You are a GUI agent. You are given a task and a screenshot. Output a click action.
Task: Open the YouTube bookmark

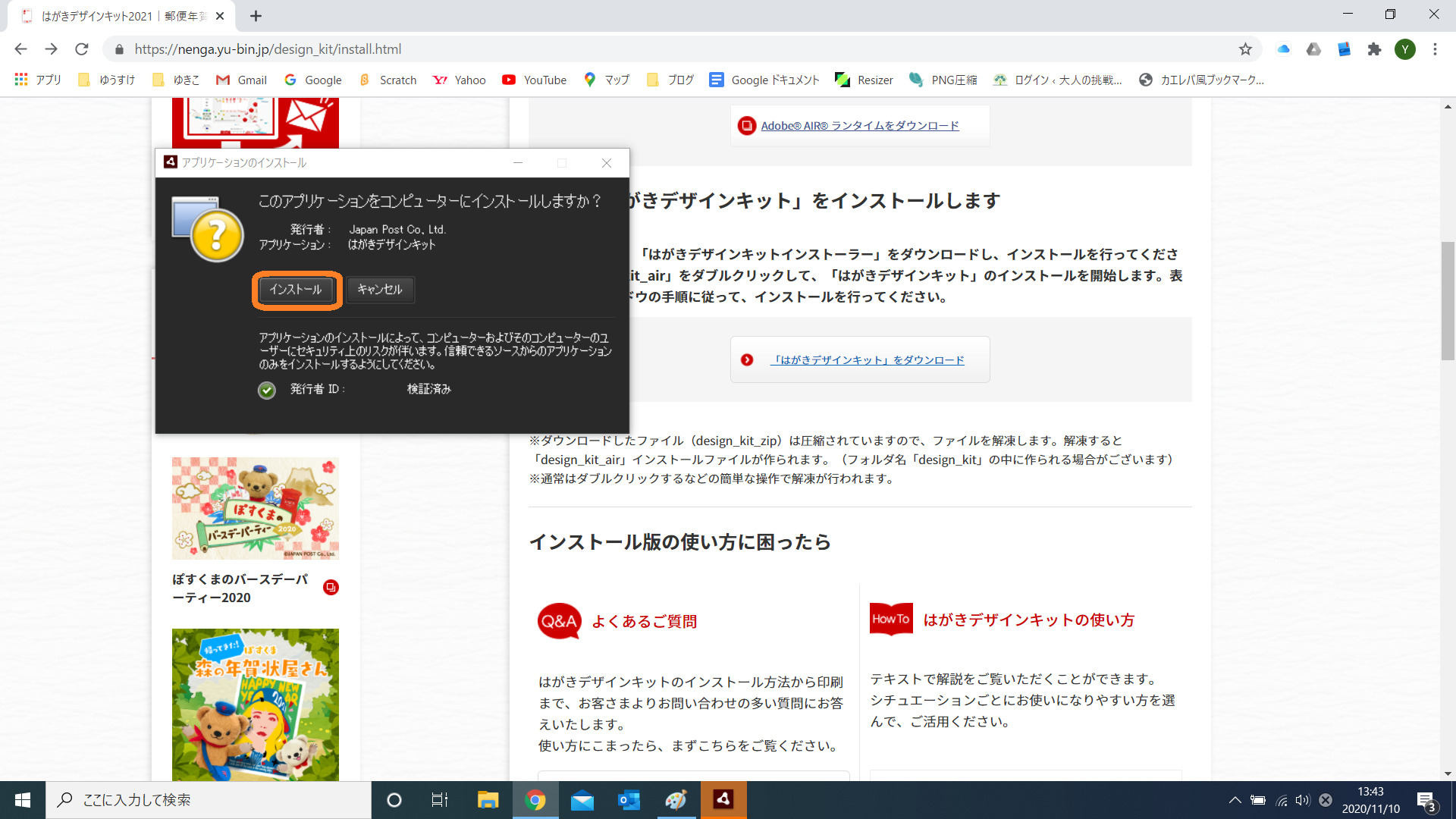click(x=534, y=80)
